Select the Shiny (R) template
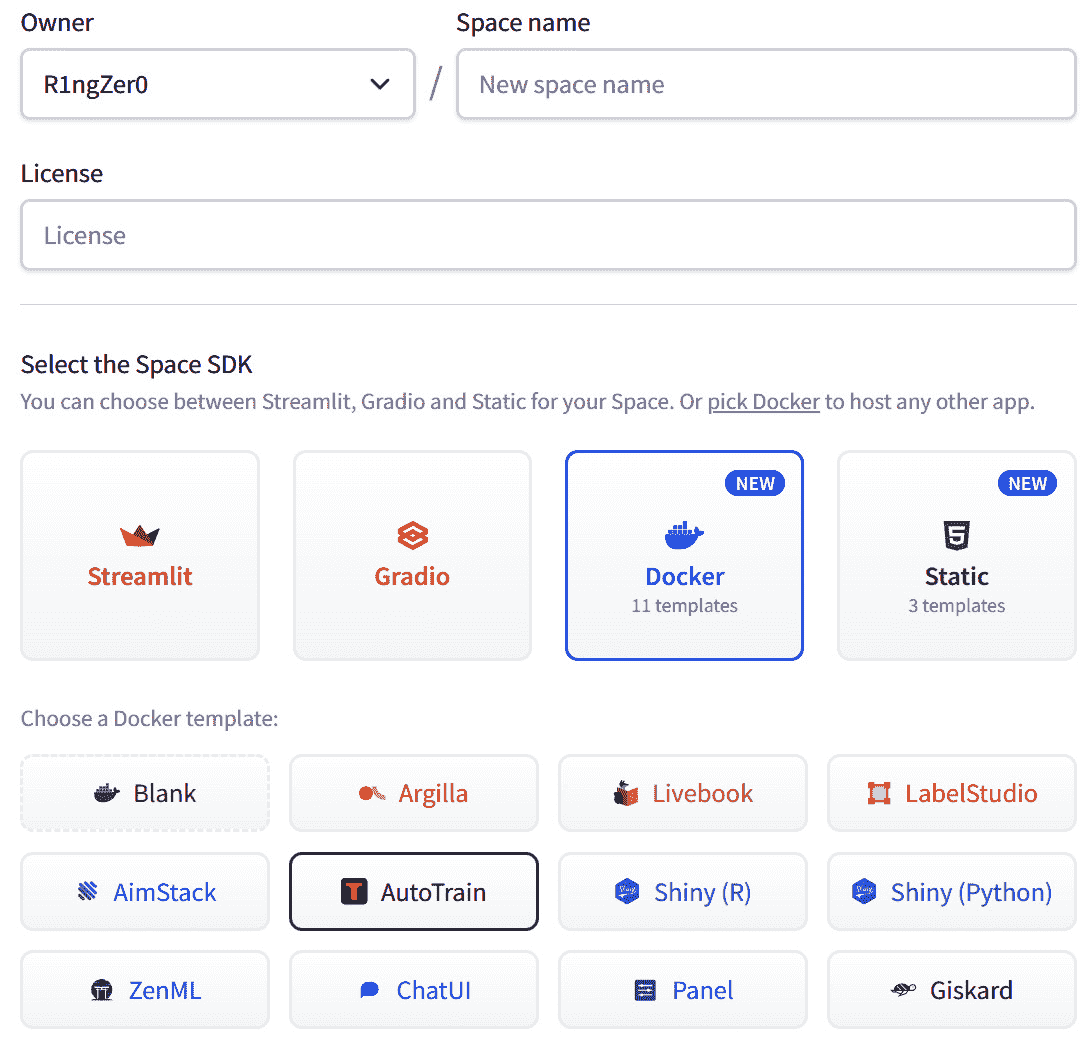The width and height of the screenshot is (1091, 1043). [683, 892]
